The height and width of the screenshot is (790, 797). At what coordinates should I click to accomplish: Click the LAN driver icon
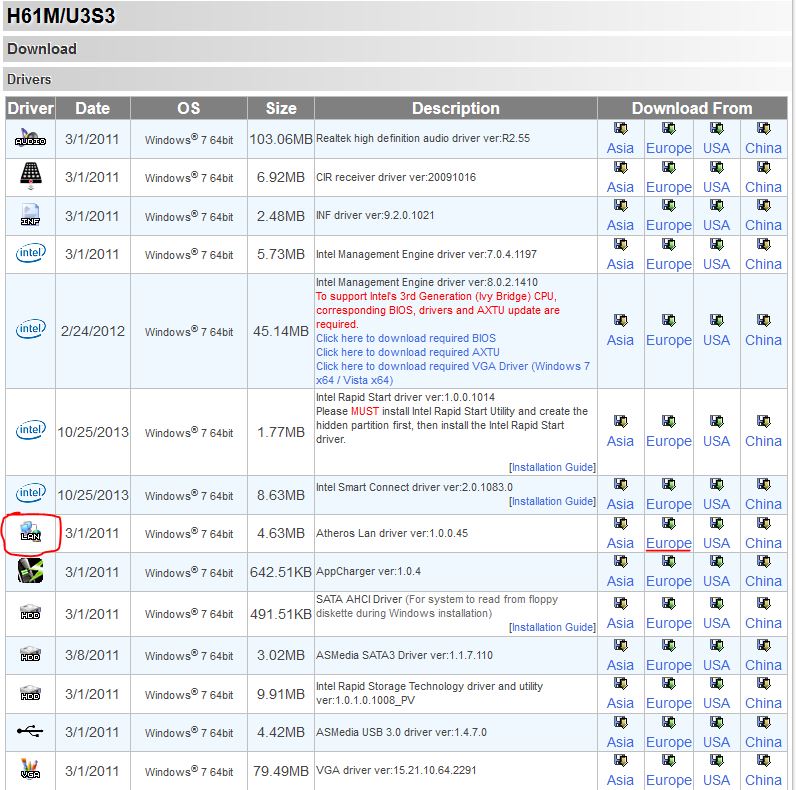coord(30,532)
